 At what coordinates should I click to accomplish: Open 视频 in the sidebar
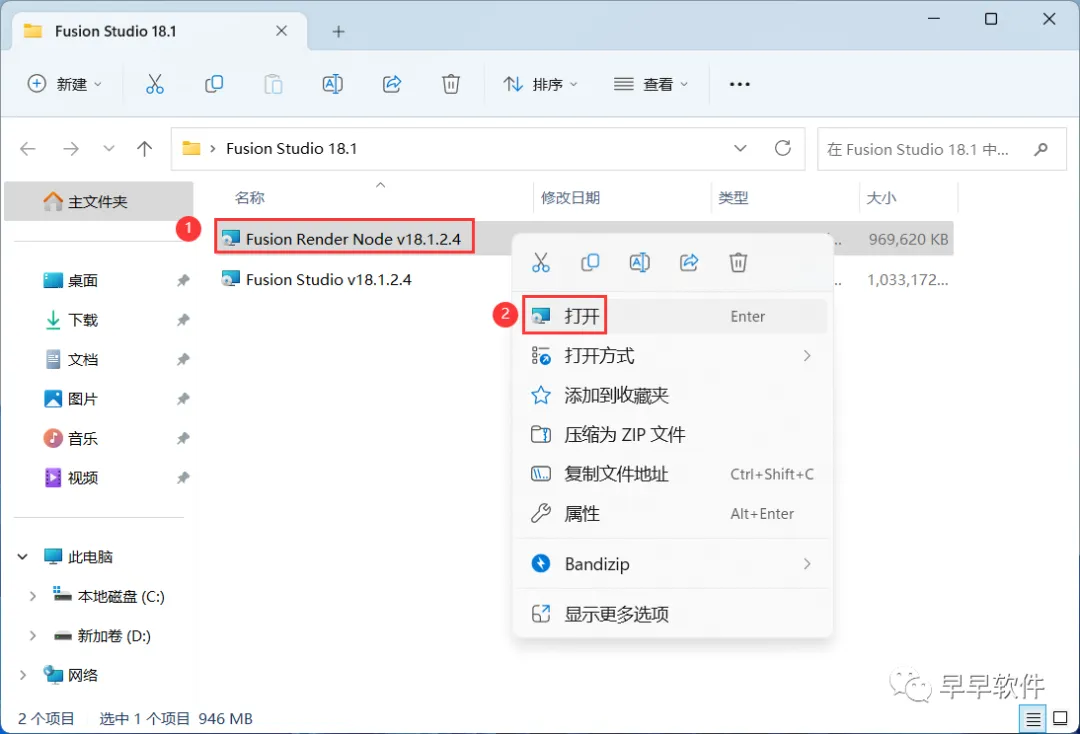(x=83, y=478)
